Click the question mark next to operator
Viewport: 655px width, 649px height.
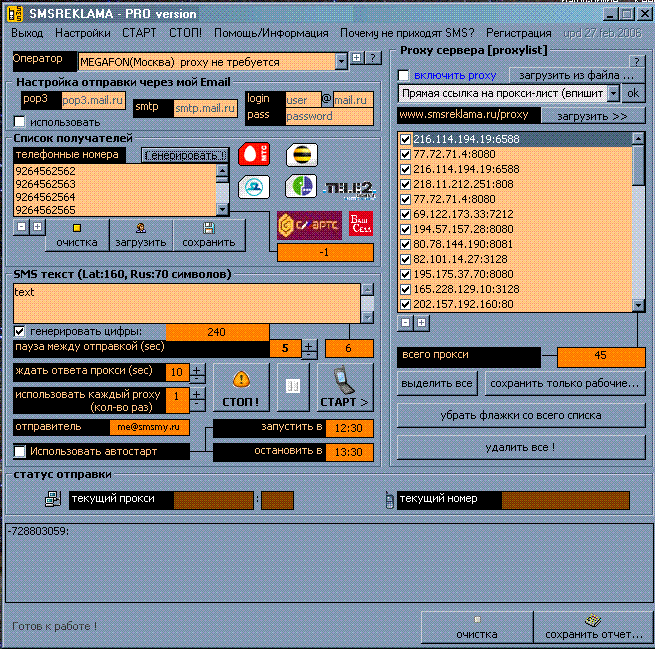click(373, 58)
